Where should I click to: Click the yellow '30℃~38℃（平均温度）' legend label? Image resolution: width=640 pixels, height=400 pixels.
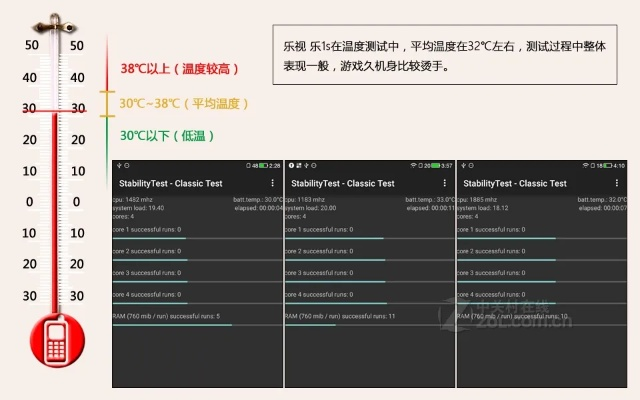point(184,104)
